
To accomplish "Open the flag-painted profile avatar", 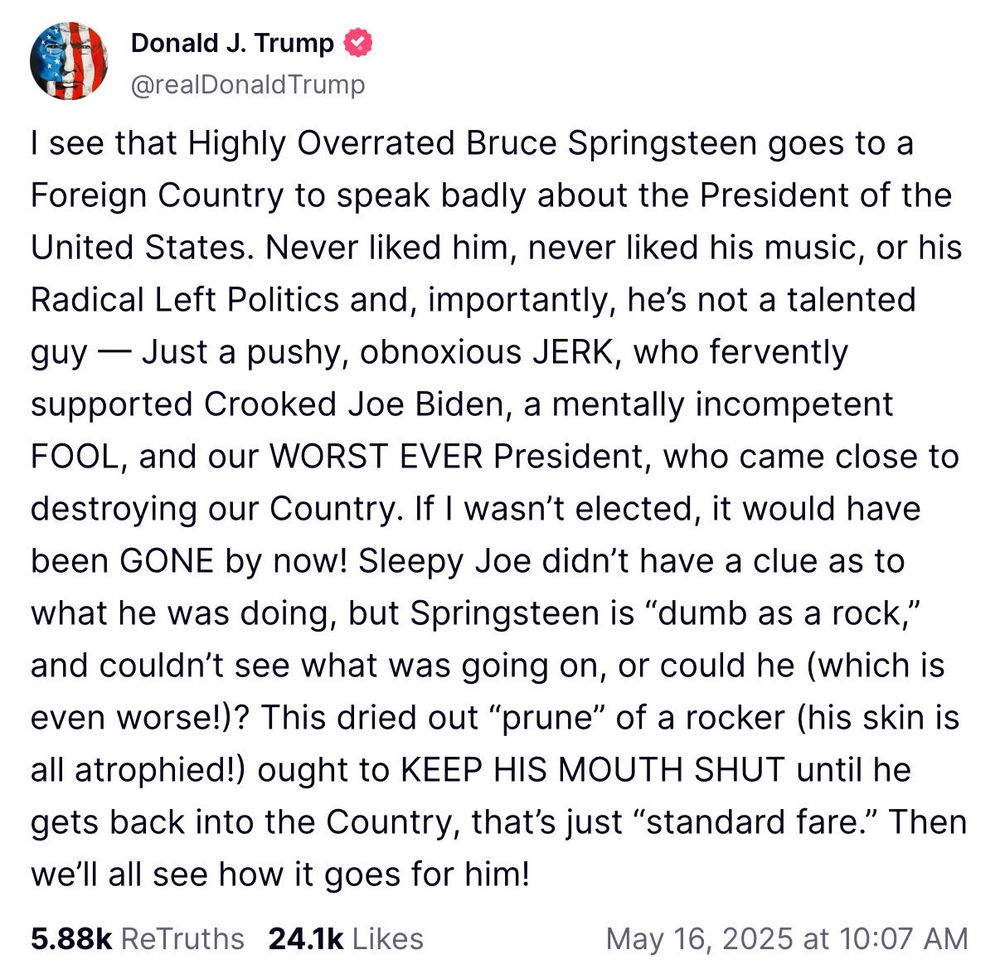I will pos(69,61).
